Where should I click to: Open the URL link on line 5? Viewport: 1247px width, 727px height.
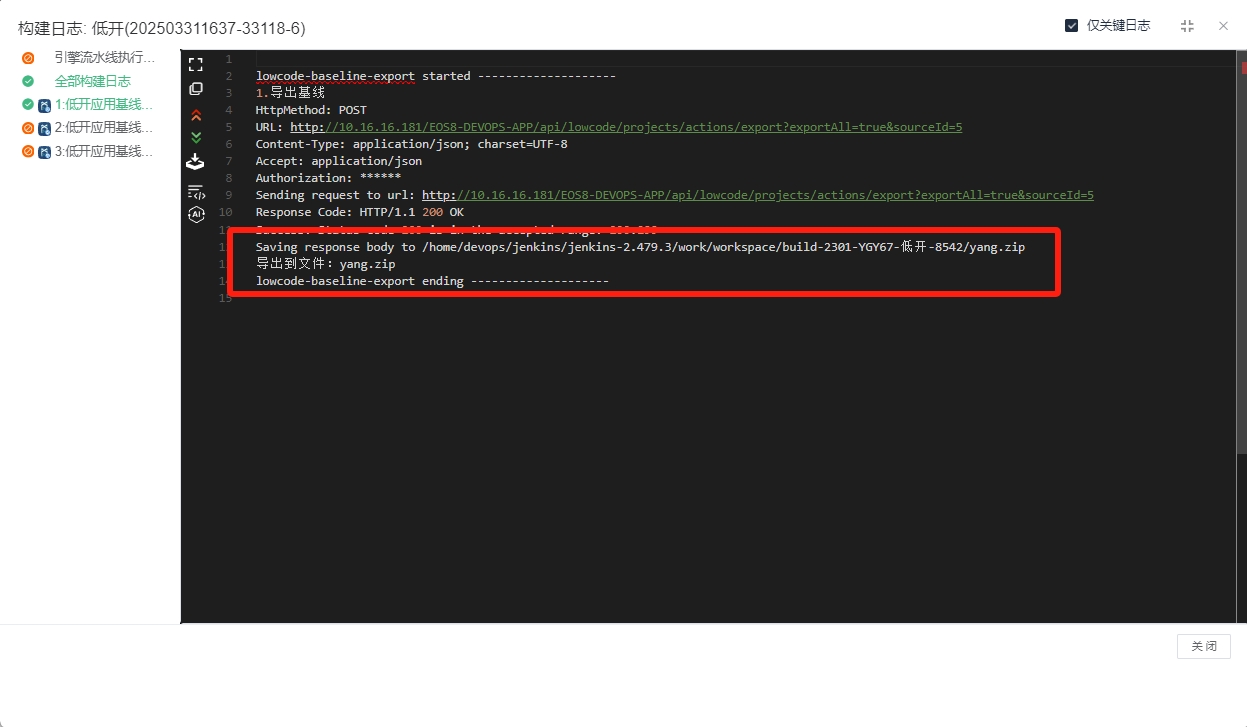pos(626,127)
